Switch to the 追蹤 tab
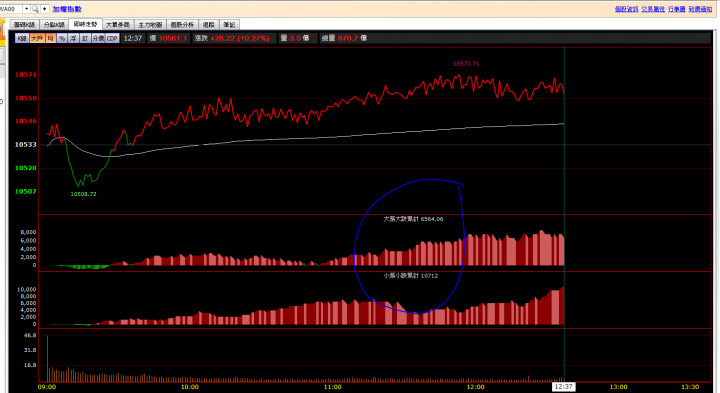Viewport: 720px width, 393px height. point(208,25)
